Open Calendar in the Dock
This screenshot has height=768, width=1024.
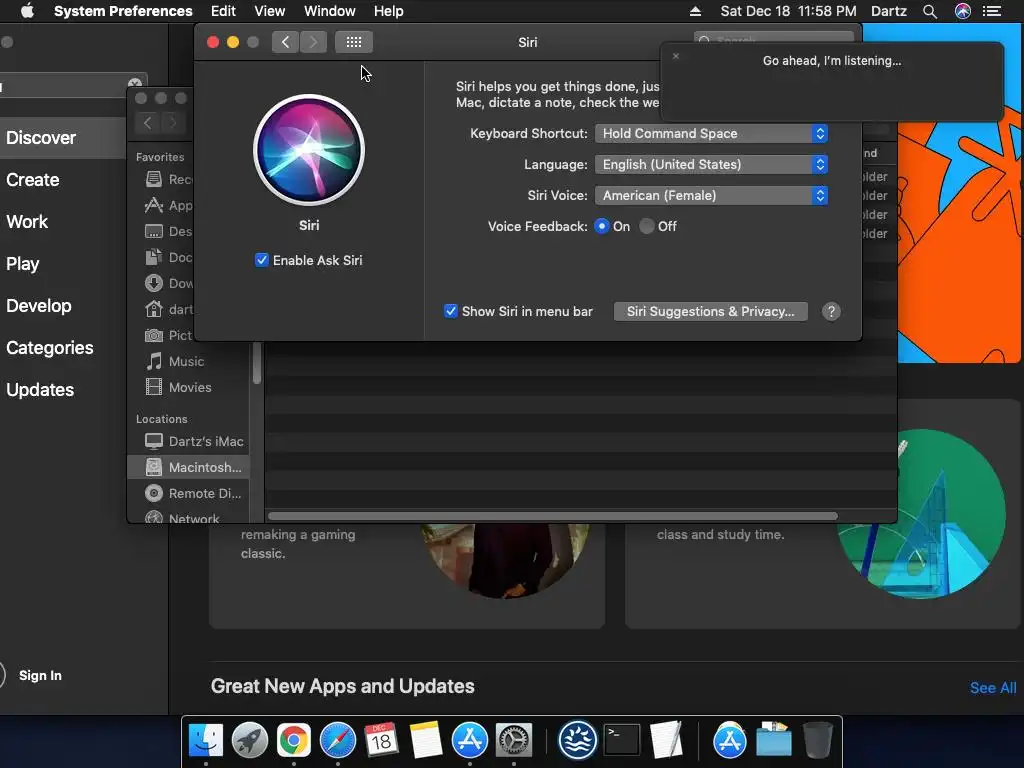click(381, 740)
